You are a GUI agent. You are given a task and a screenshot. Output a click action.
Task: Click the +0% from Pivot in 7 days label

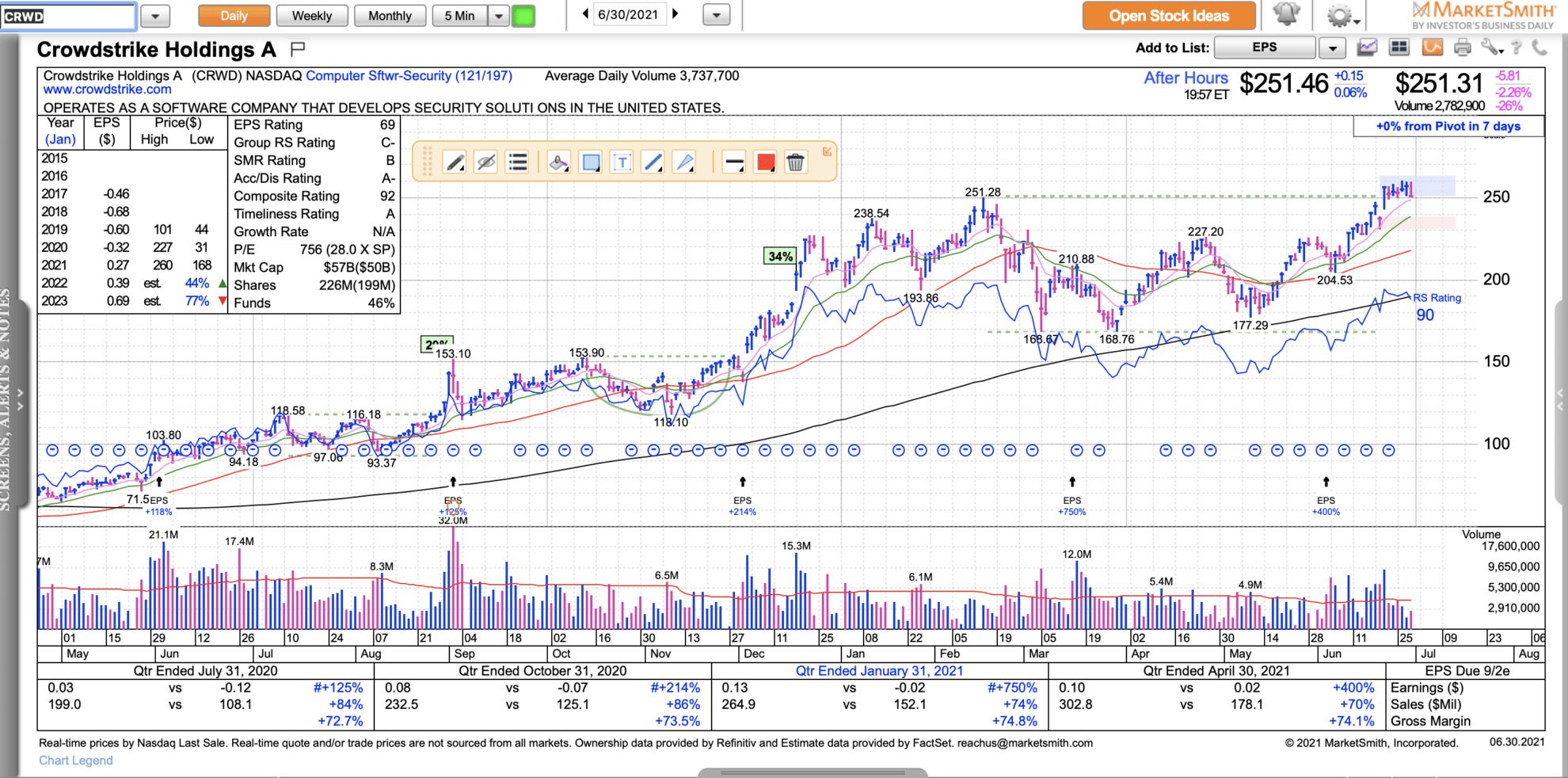coord(1448,126)
